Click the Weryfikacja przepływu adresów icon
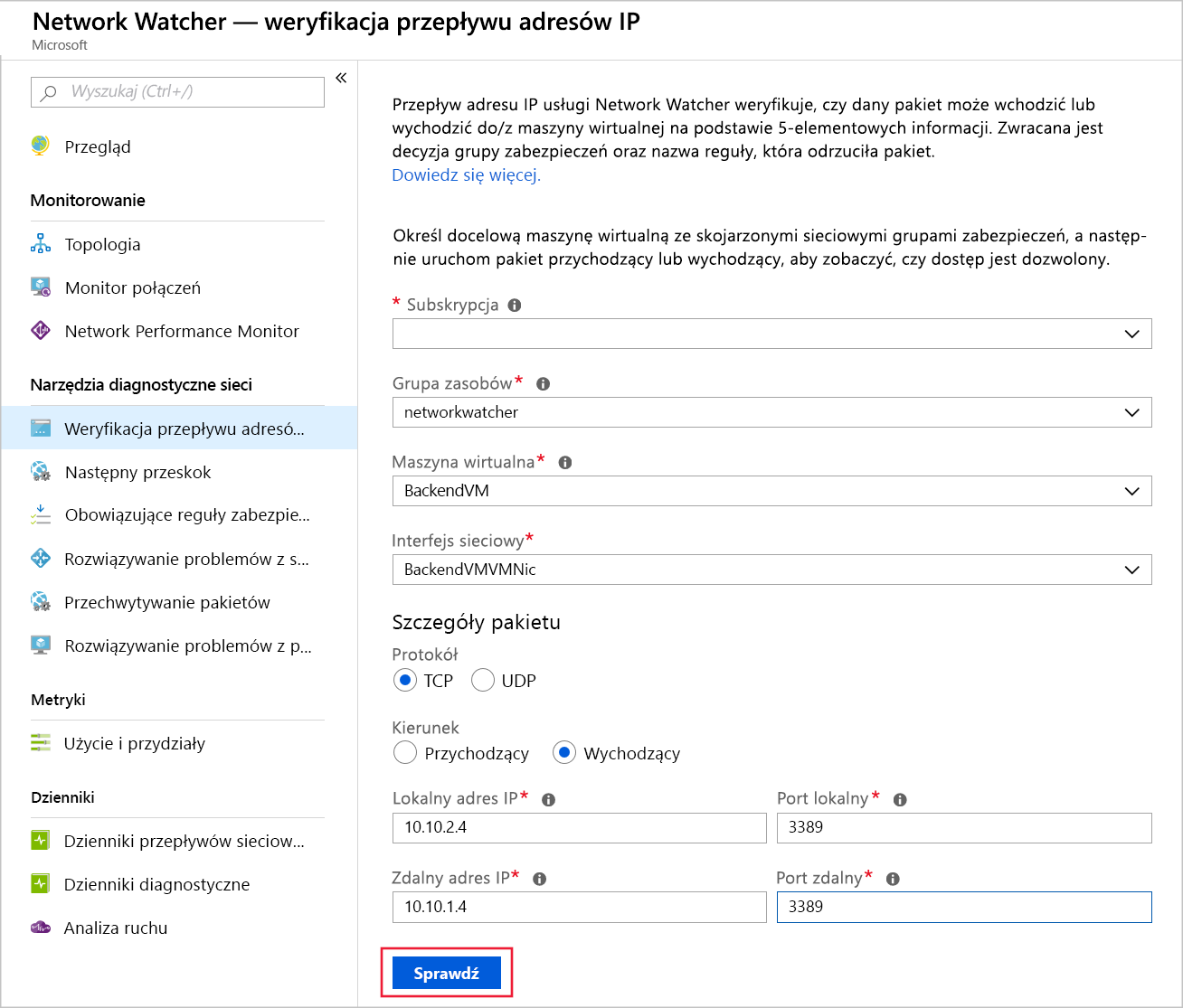 (x=41, y=428)
